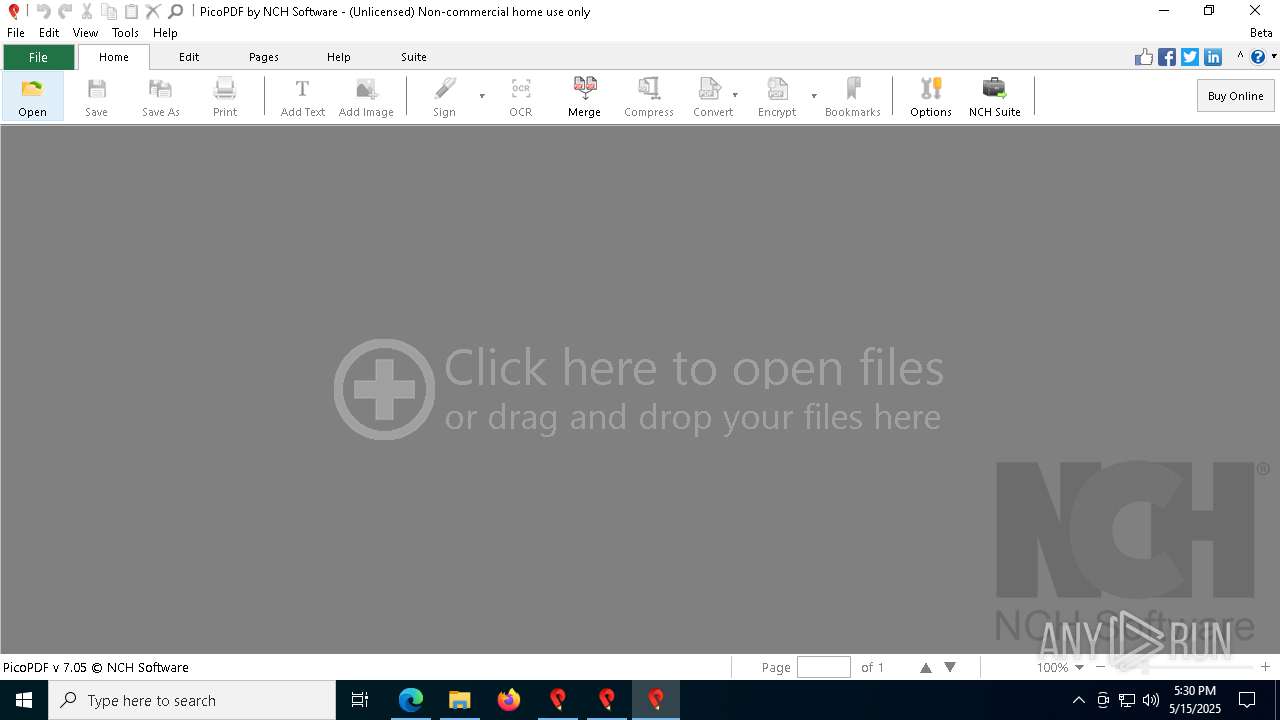Switch to the Home ribbon tab
The height and width of the screenshot is (720, 1280).
[114, 57]
